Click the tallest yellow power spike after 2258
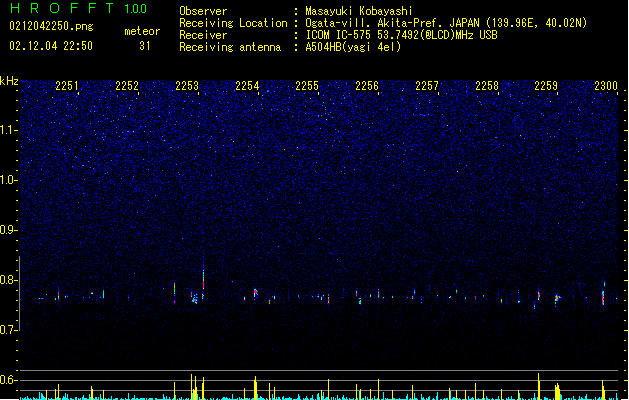The image size is (629, 400). click(x=539, y=386)
